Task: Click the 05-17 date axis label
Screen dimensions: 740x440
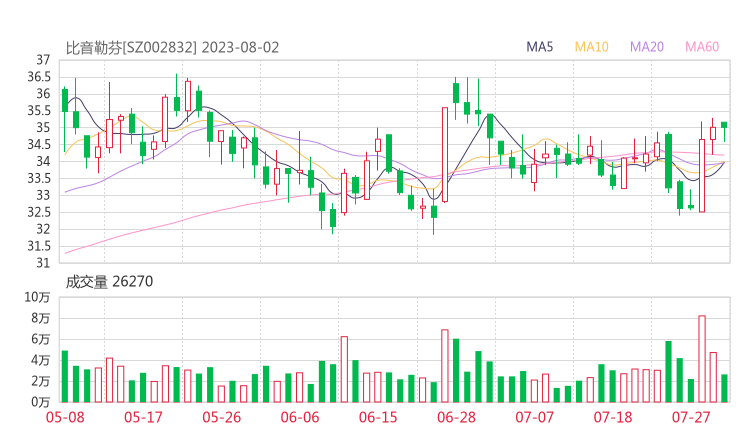Action: click(143, 417)
